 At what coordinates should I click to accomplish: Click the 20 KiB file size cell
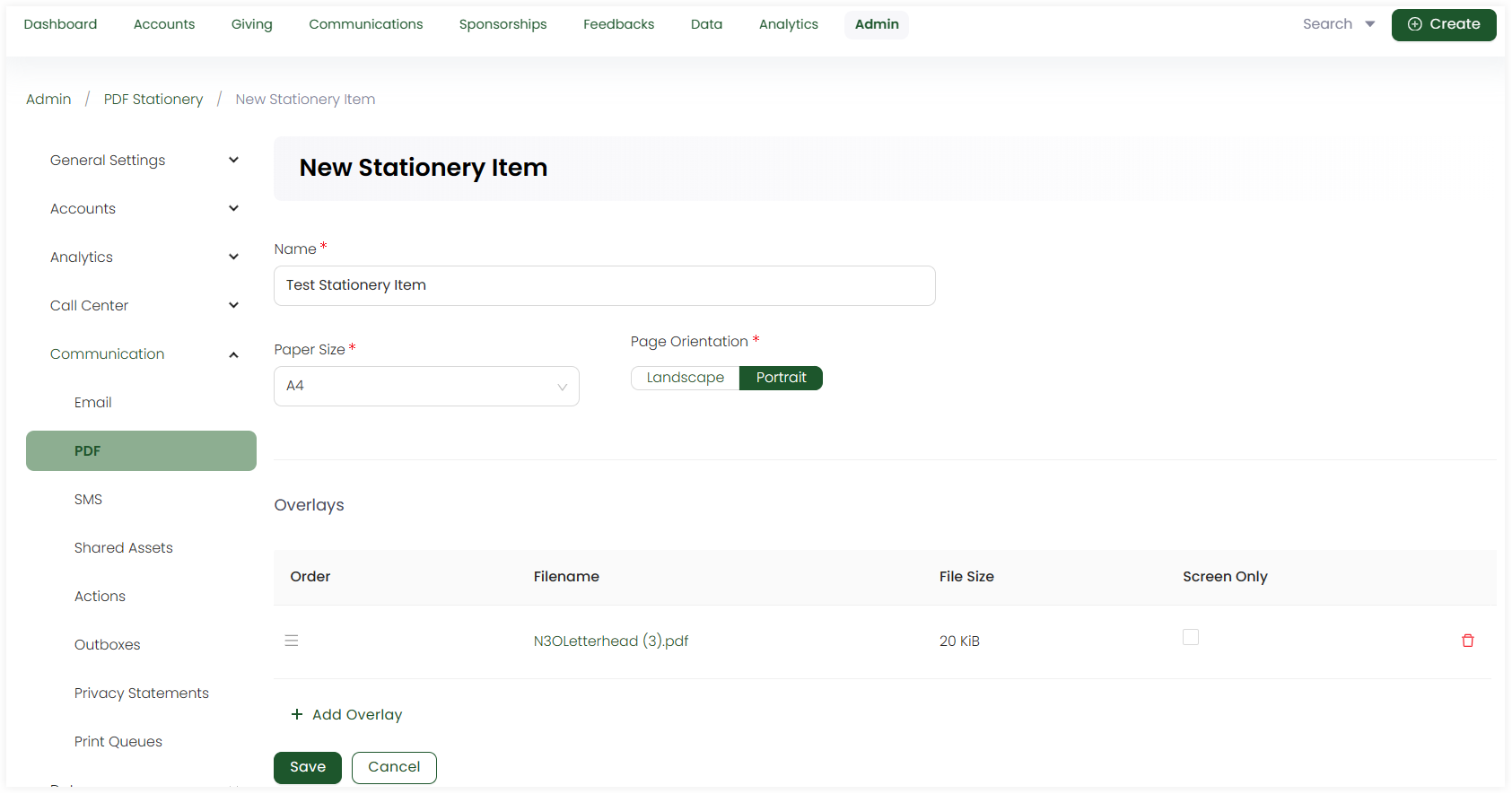click(959, 641)
